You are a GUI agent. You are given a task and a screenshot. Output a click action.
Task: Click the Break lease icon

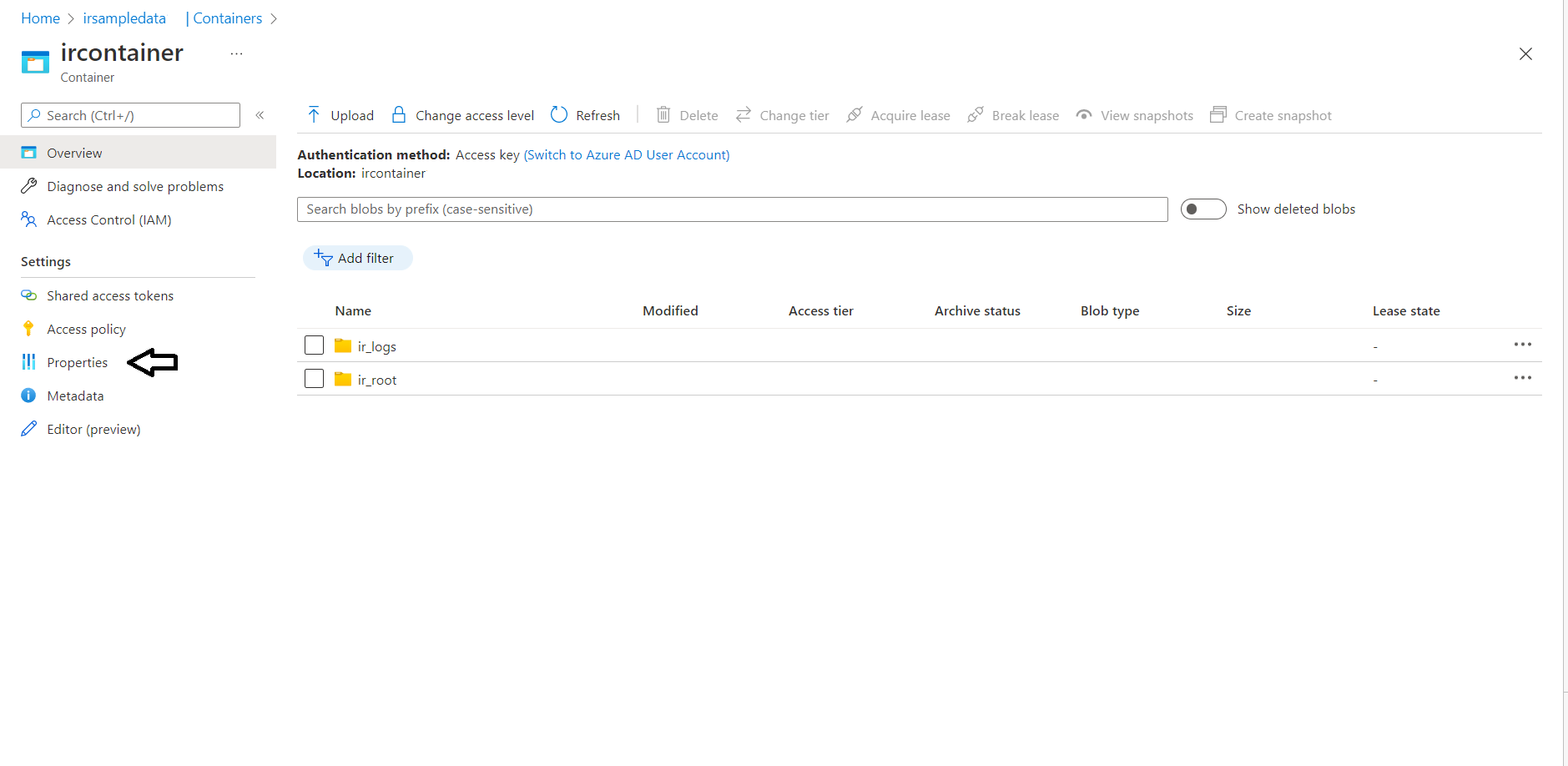(976, 114)
